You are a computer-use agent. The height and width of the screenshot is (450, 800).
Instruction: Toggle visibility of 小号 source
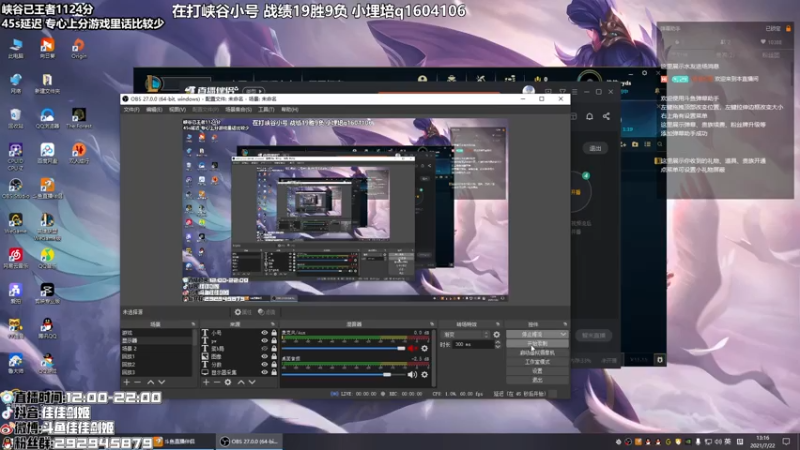click(x=264, y=333)
